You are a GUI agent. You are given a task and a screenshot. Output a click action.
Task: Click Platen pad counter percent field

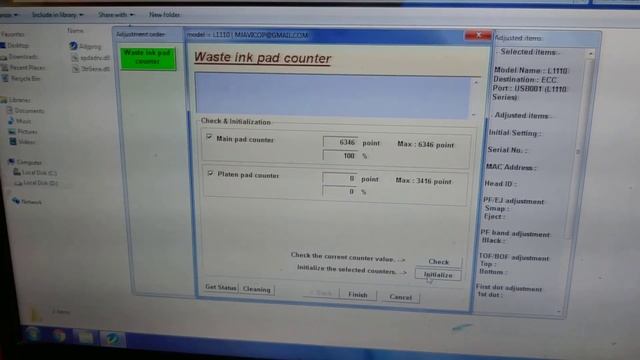[x=339, y=191]
